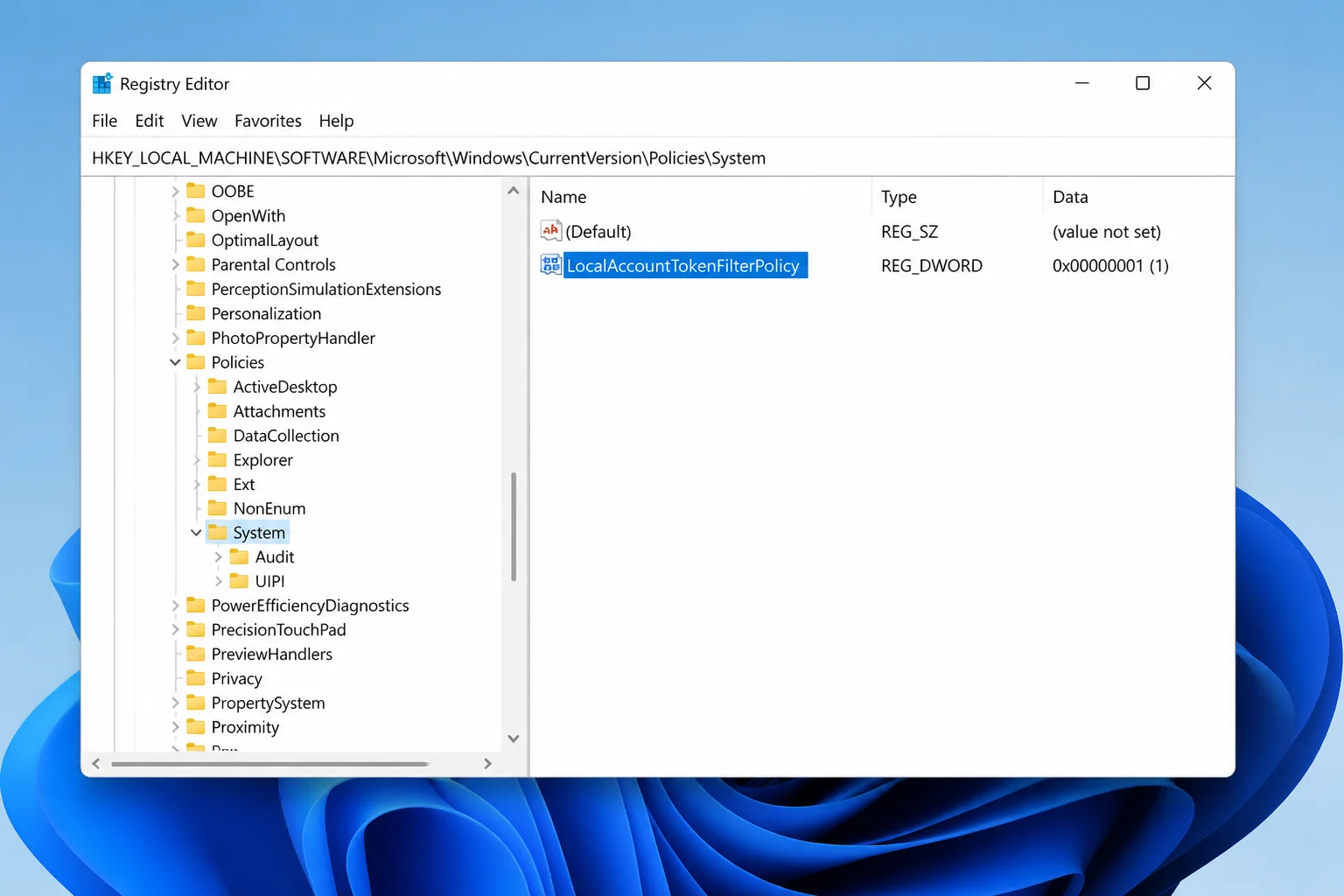Click the Registry Editor app icon in title bar
Viewport: 1344px width, 896px height.
point(102,83)
